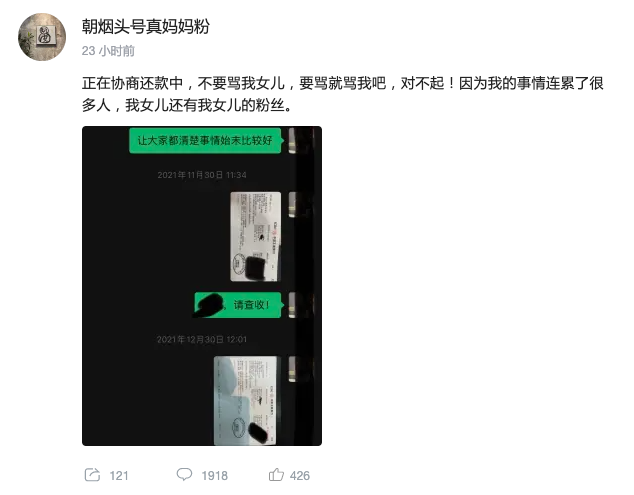Click the repost count 121
This screenshot has width=634, height=495.
click(119, 476)
